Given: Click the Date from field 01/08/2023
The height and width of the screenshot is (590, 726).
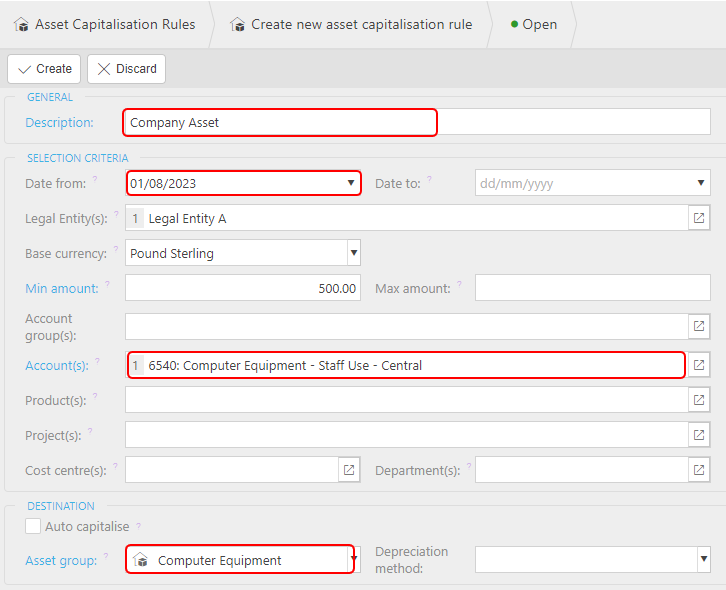Looking at the screenshot, I should pyautogui.click(x=243, y=183).
